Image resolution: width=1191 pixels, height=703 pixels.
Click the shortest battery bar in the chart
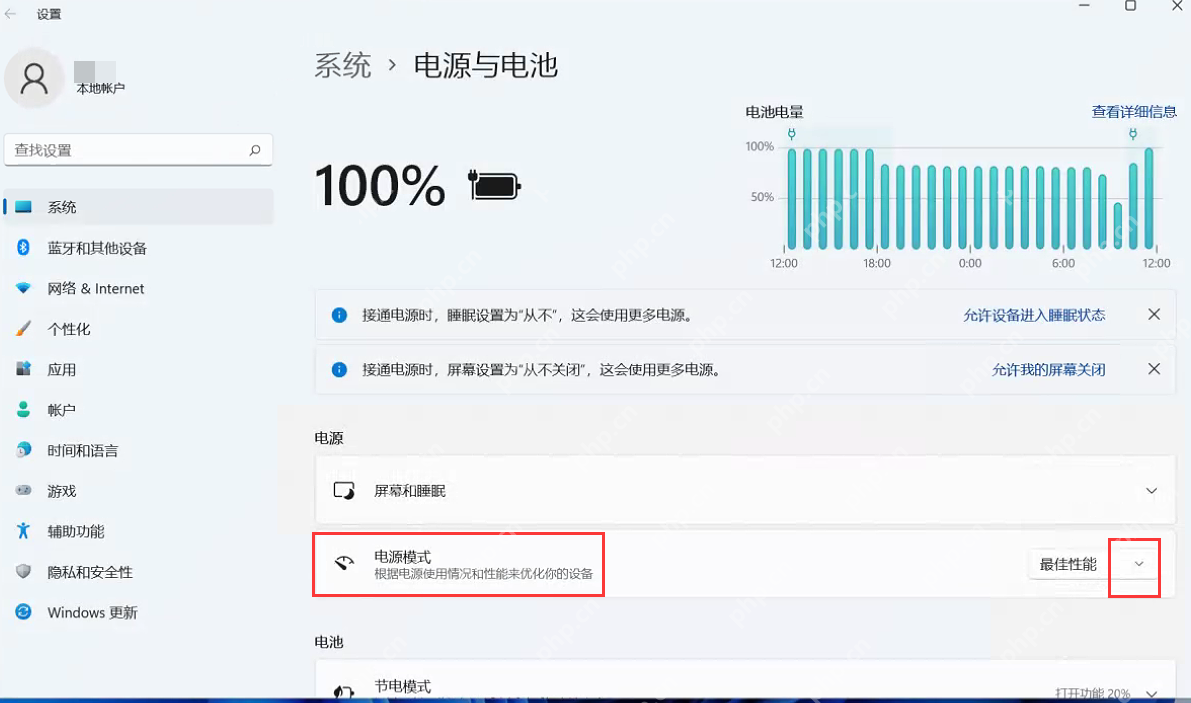1117,225
